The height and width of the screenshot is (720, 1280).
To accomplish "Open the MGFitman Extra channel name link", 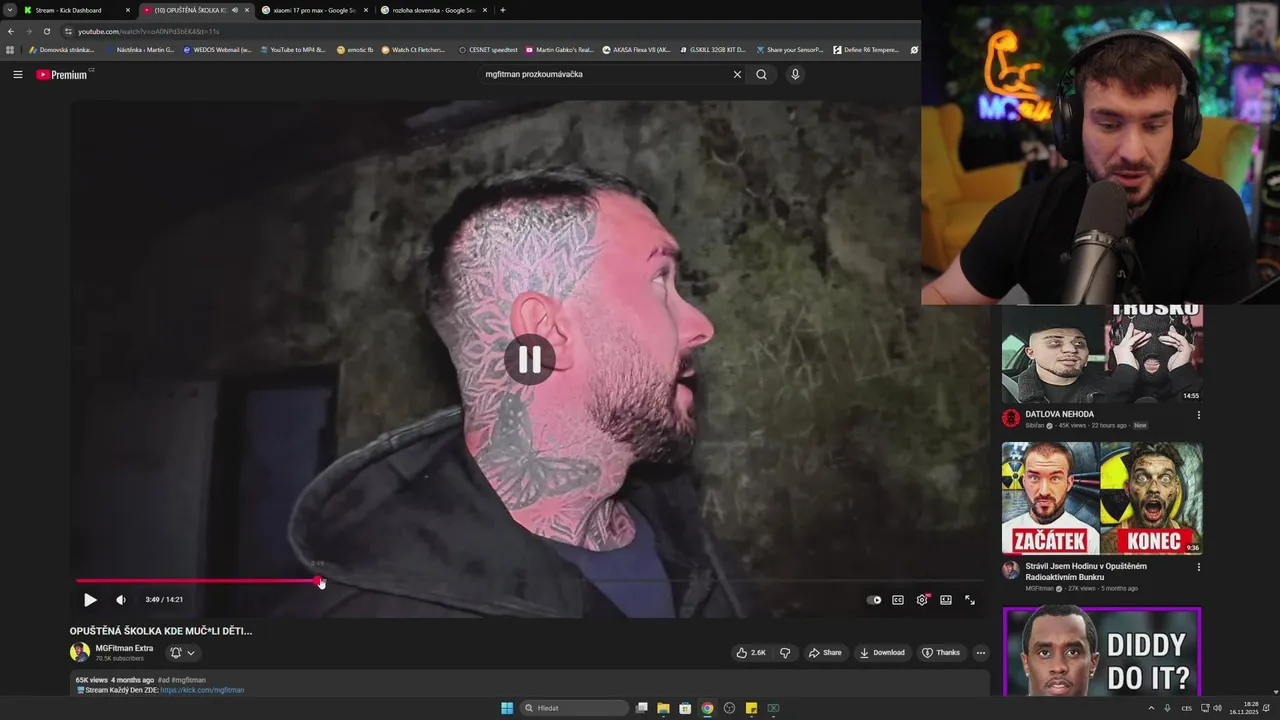I will (124, 648).
